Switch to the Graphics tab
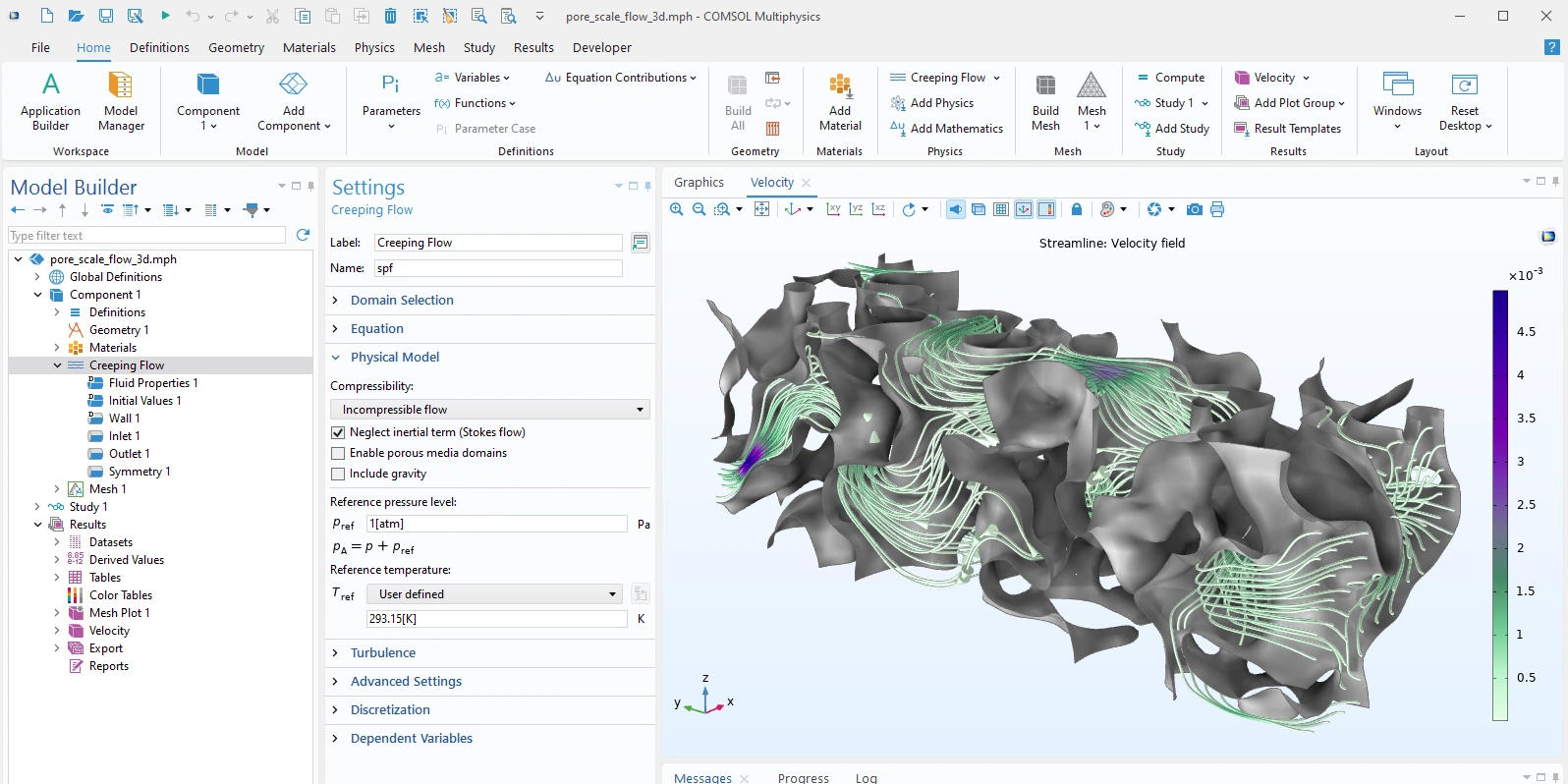 coord(699,183)
